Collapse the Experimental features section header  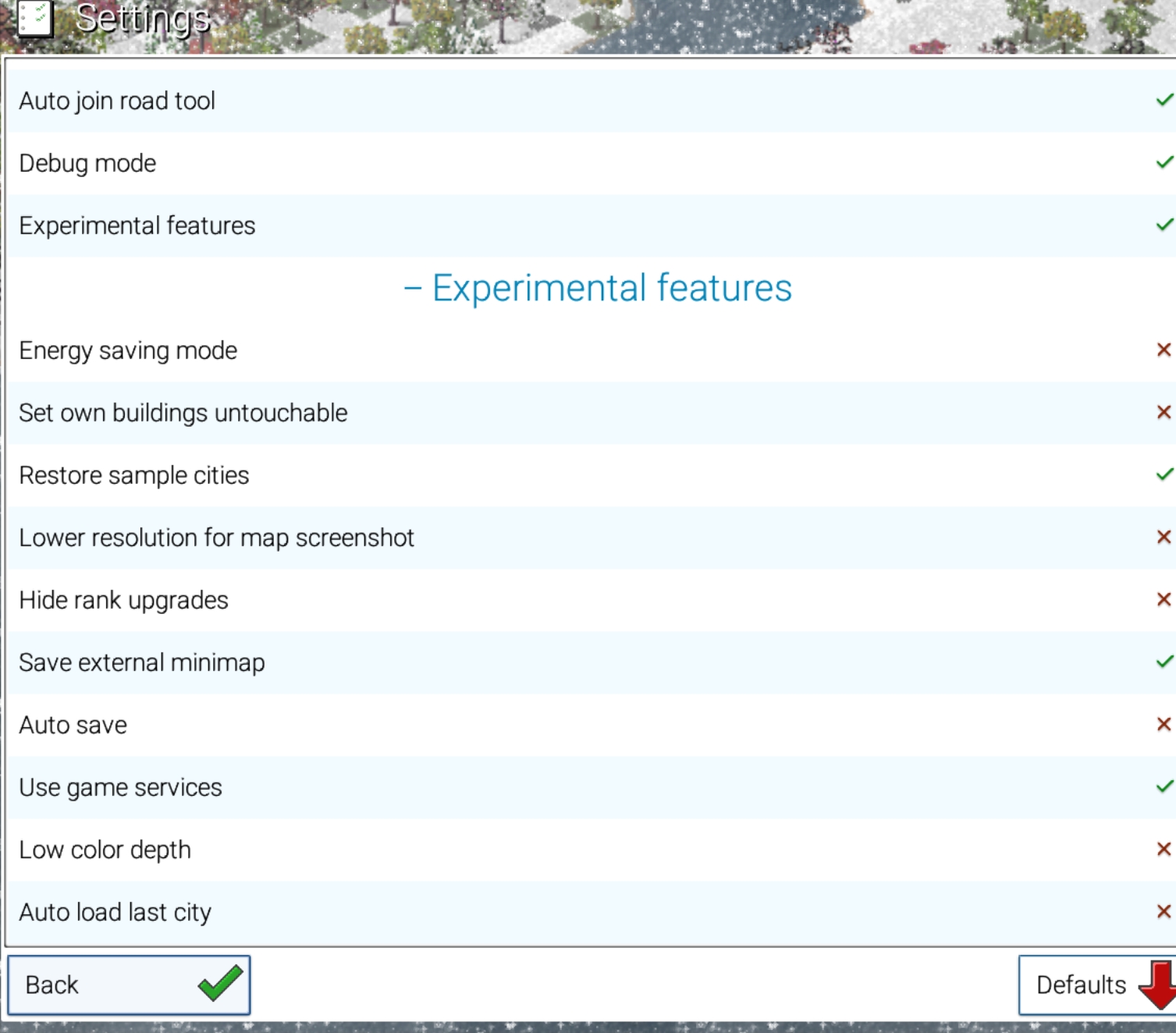(x=598, y=288)
